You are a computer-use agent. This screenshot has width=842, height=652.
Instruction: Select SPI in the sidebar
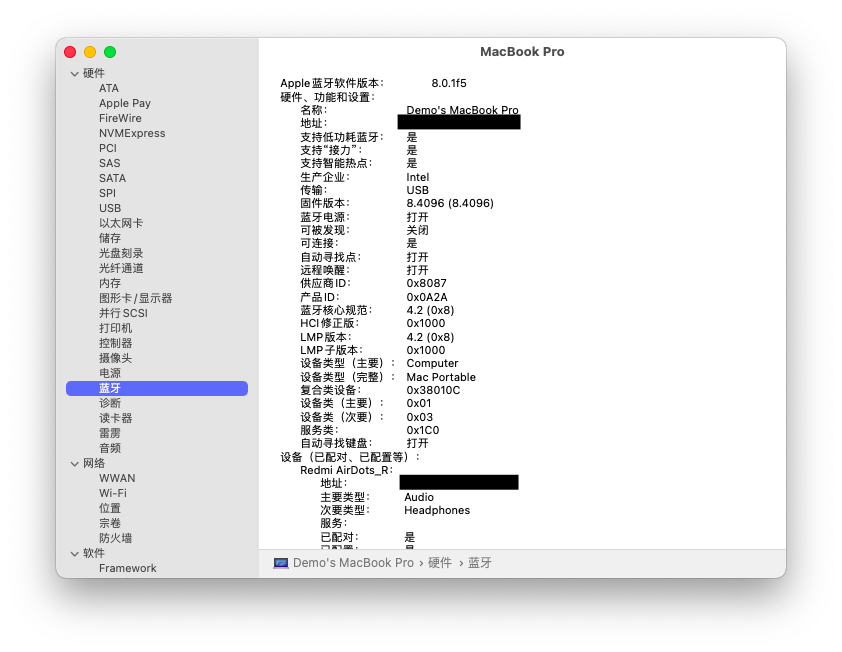(x=107, y=193)
